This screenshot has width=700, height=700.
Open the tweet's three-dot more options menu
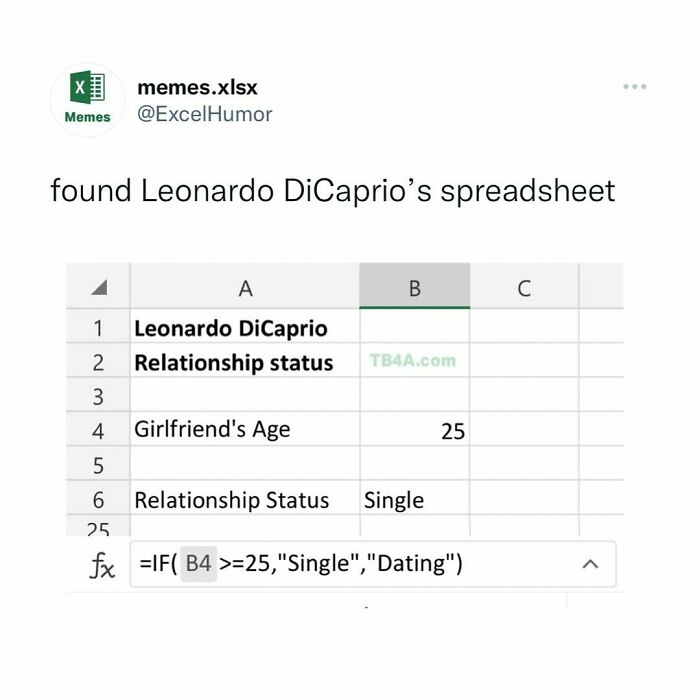pyautogui.click(x=635, y=87)
